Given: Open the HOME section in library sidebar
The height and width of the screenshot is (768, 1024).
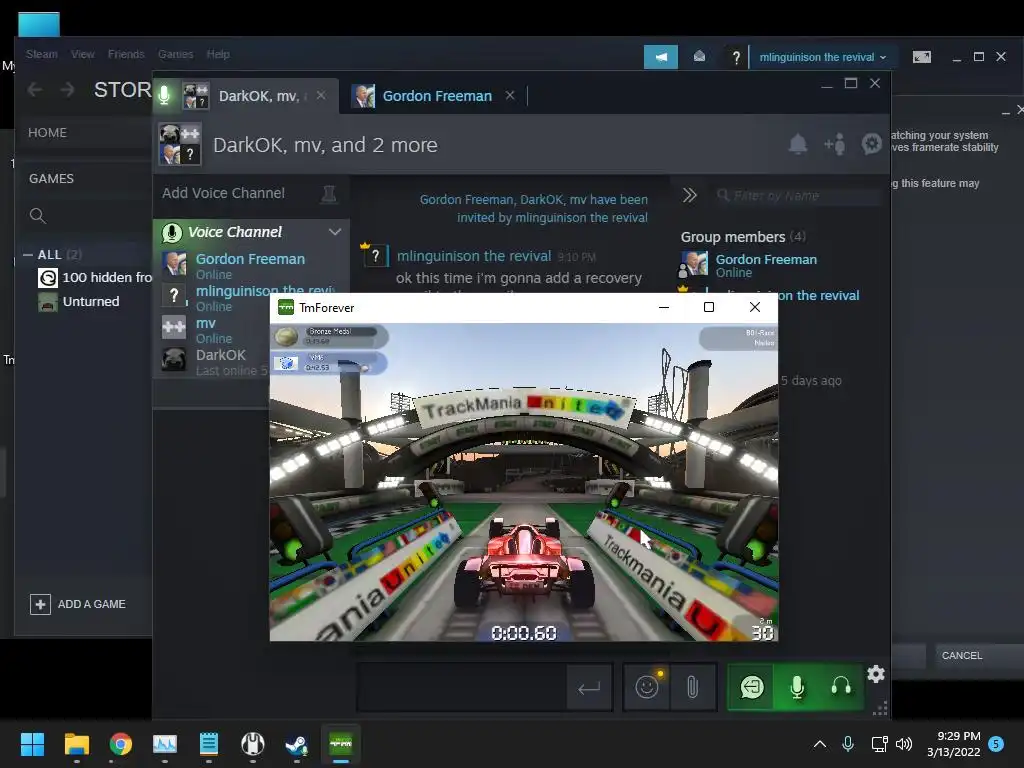Looking at the screenshot, I should (47, 133).
